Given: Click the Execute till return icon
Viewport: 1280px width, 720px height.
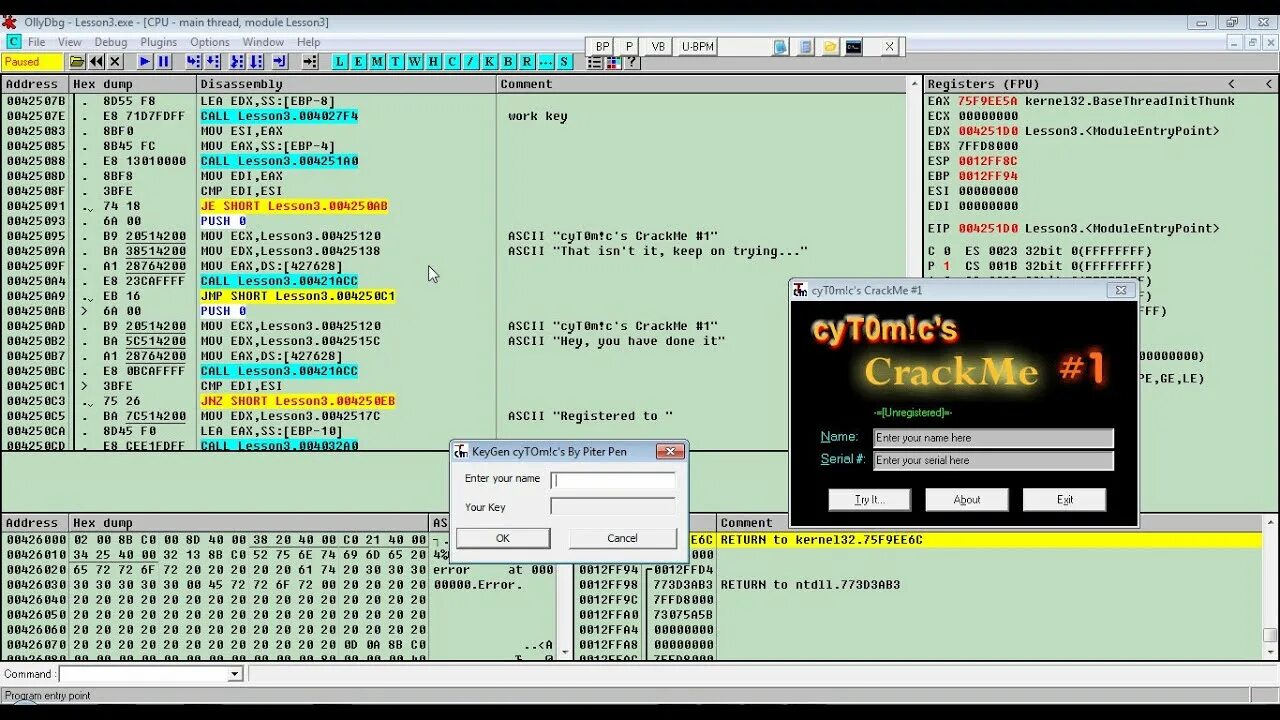Looking at the screenshot, I should pyautogui.click(x=280, y=62).
